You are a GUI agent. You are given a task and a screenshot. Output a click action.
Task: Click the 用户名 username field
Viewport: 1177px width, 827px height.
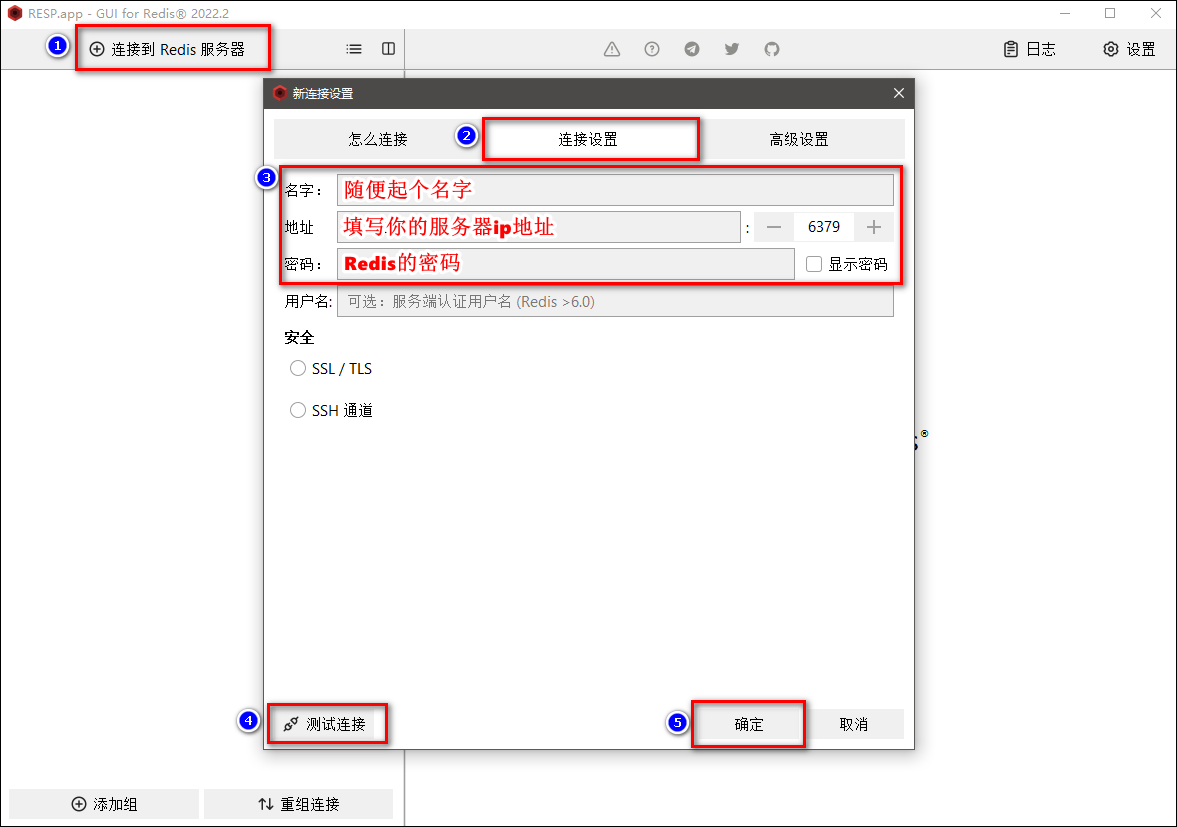(615, 302)
